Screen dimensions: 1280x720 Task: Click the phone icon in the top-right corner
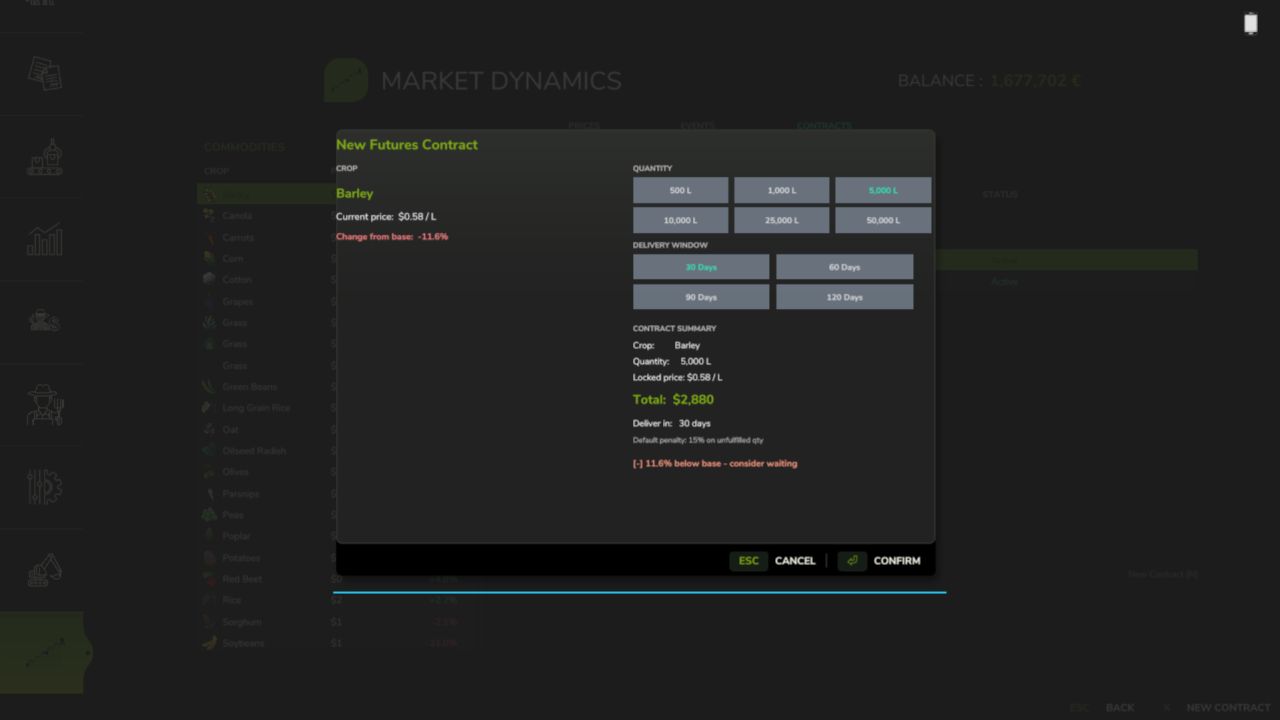tap(1250, 22)
